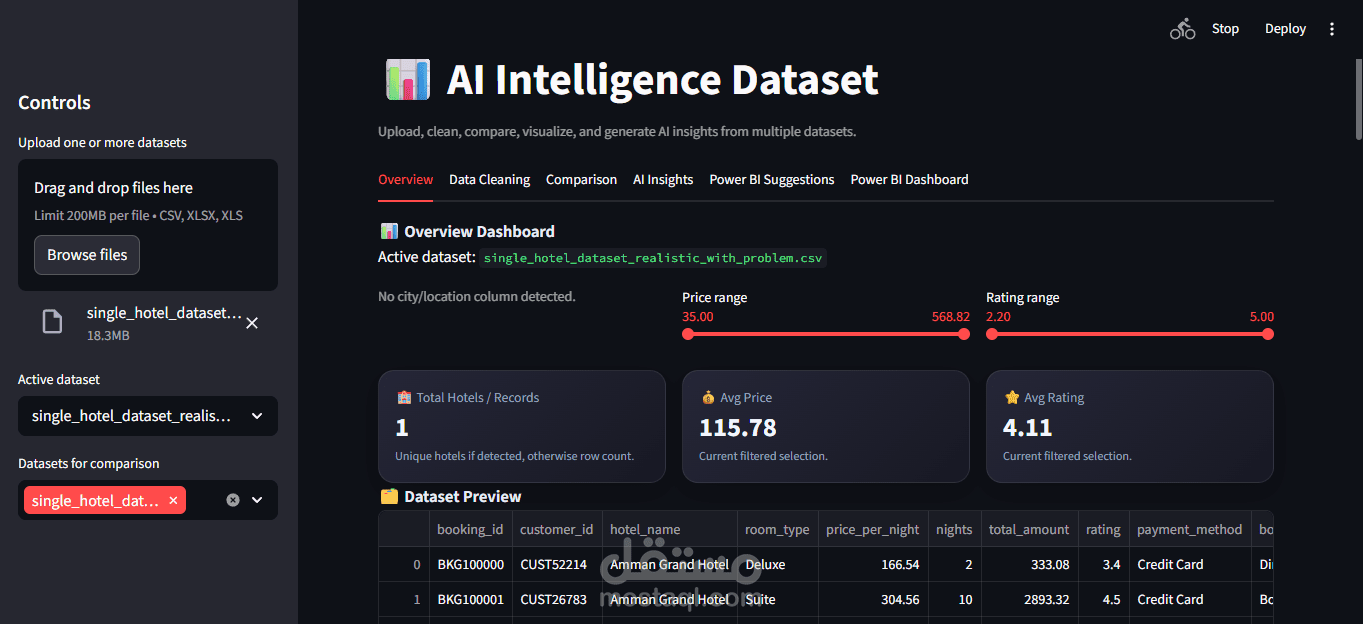This screenshot has height=624, width=1363.
Task: Remove the single_hotel_dat... comparison tag
Action: [173, 501]
